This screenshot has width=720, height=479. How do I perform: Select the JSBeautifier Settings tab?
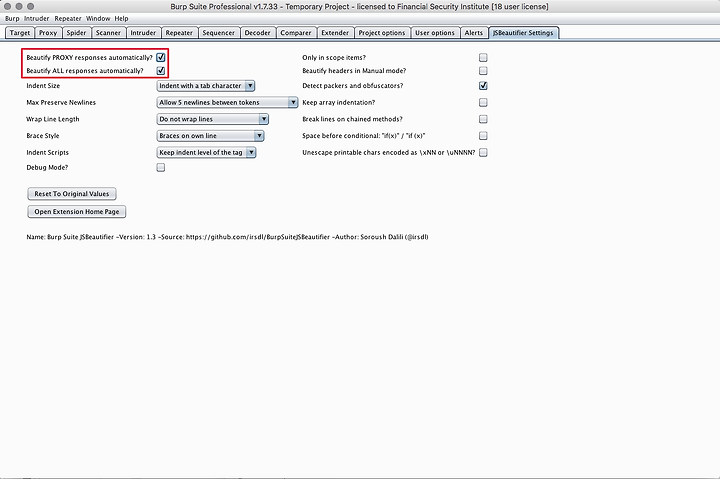523,33
